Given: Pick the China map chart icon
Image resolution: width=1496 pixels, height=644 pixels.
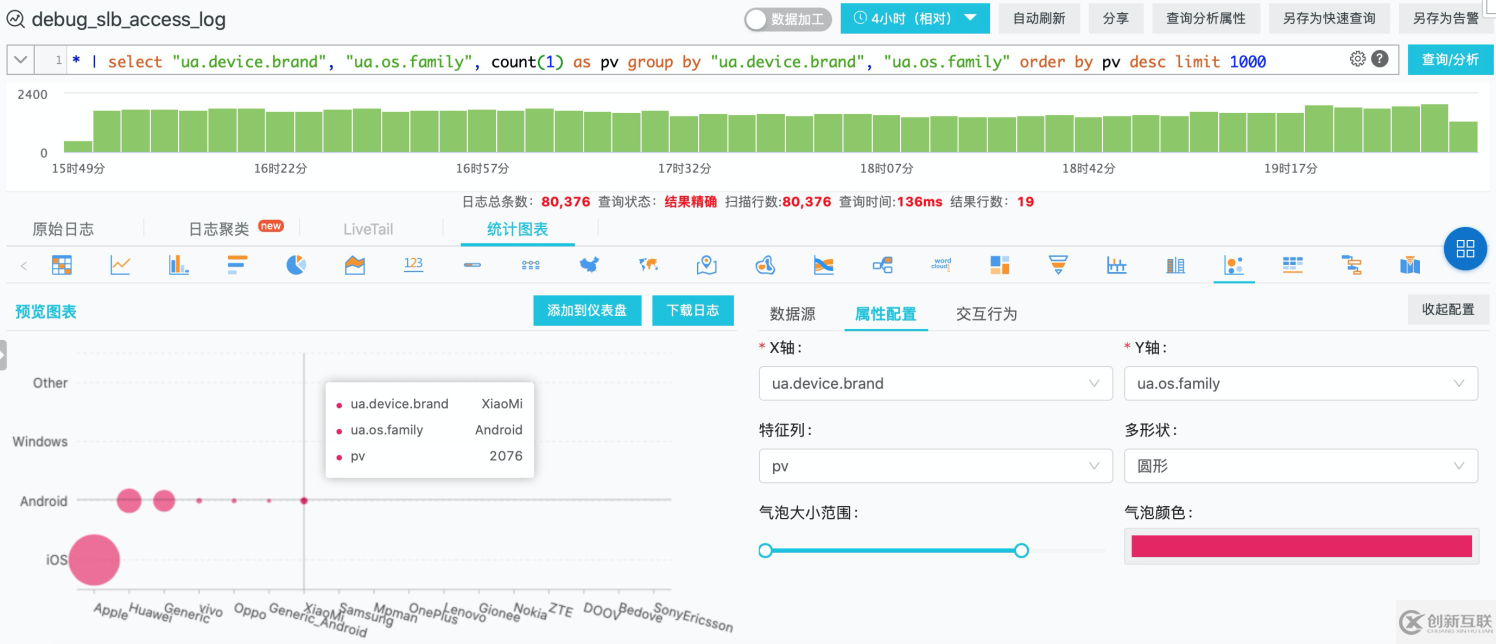Looking at the screenshot, I should pyautogui.click(x=590, y=264).
